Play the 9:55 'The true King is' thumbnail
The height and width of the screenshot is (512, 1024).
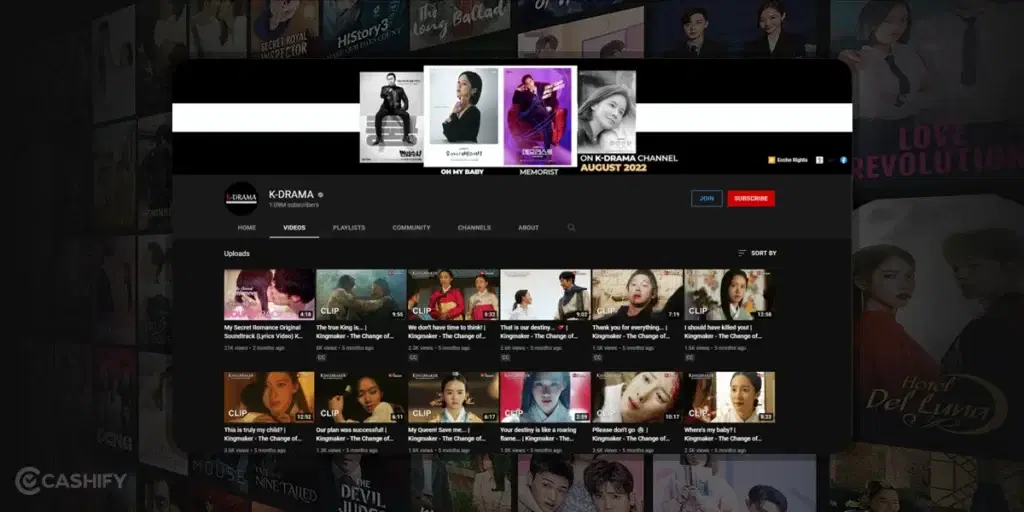pyautogui.click(x=361, y=295)
